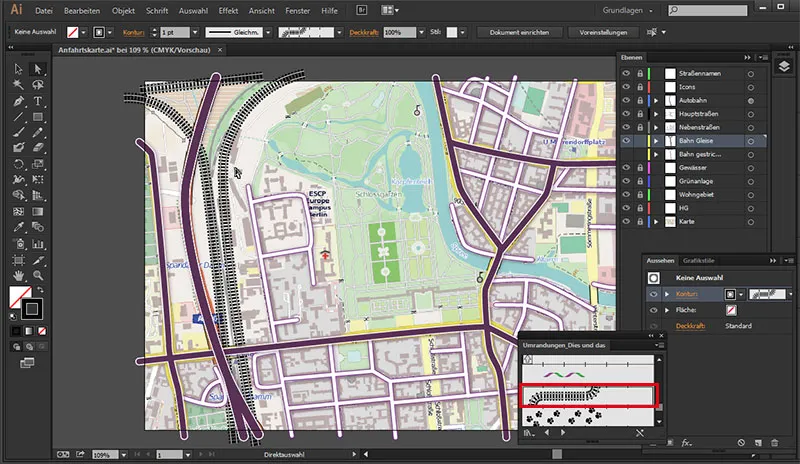800x464 pixels.
Task: Open the Deckkraft 100% dropdown
Action: click(x=421, y=32)
